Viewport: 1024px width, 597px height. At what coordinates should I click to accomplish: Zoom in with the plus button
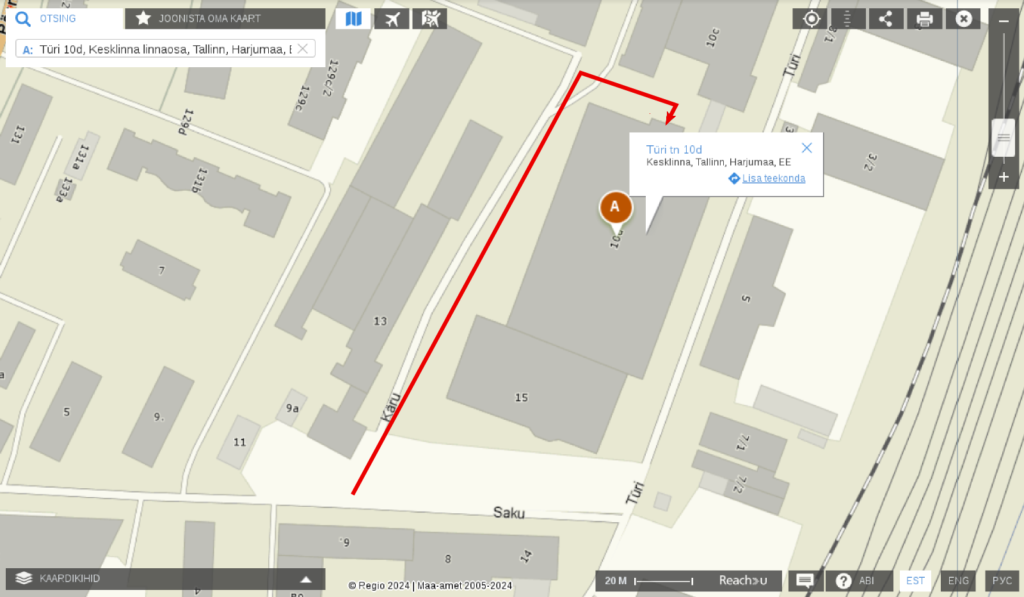[1004, 177]
